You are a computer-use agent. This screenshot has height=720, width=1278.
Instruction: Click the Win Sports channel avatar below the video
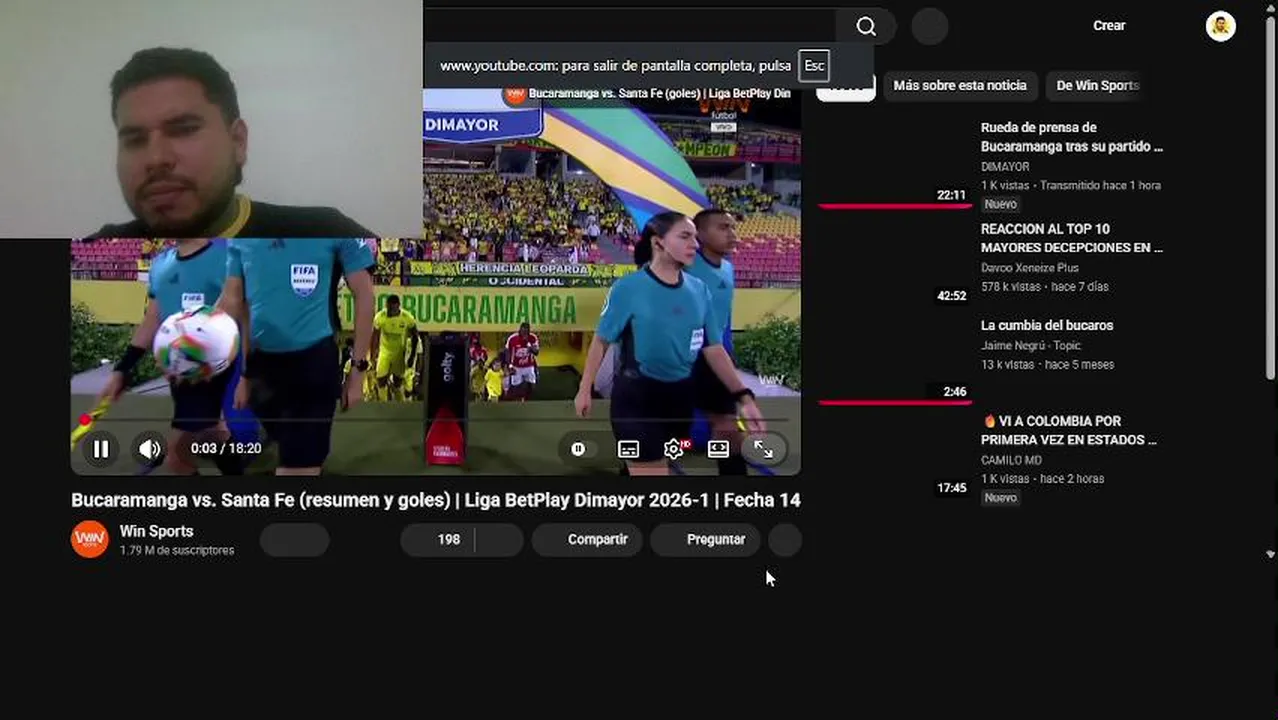click(x=89, y=539)
